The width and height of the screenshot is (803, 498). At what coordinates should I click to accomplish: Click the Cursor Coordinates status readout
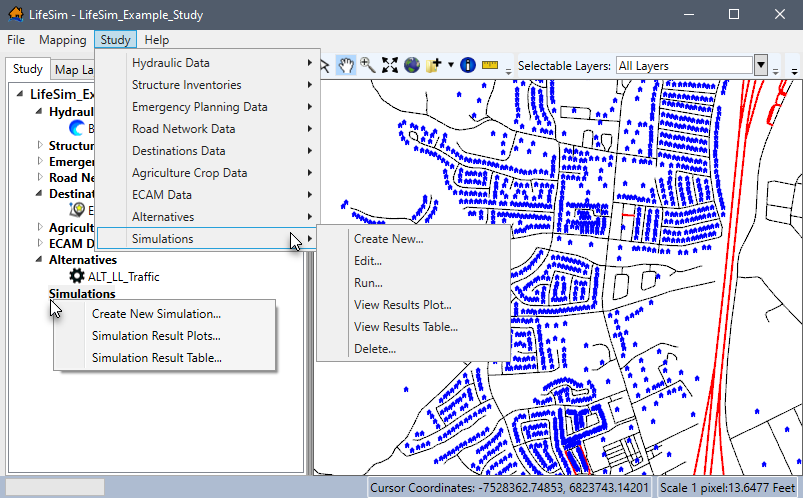pyautogui.click(x=509, y=487)
